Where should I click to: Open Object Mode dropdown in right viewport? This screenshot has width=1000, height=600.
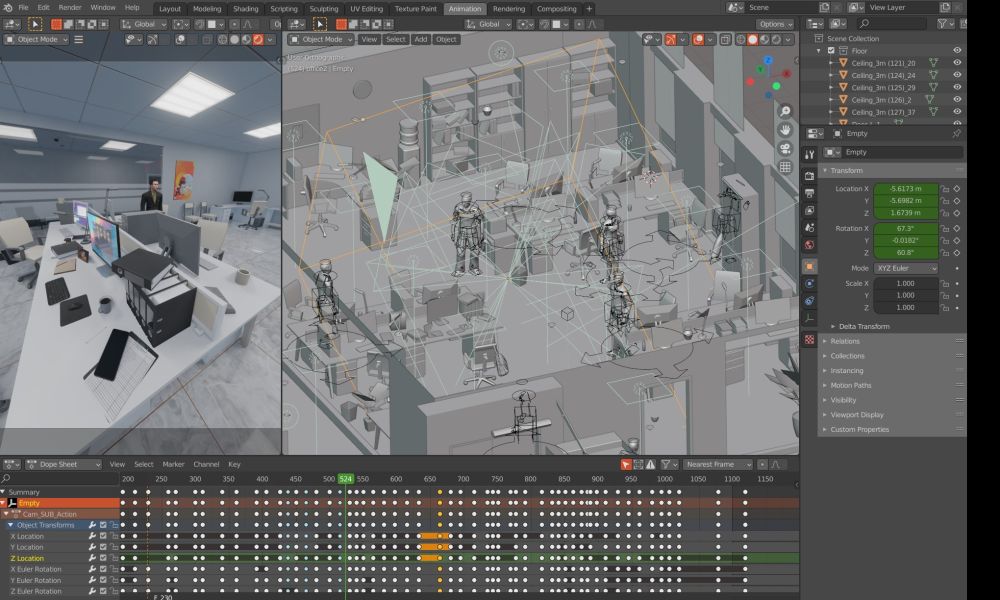tap(321, 40)
